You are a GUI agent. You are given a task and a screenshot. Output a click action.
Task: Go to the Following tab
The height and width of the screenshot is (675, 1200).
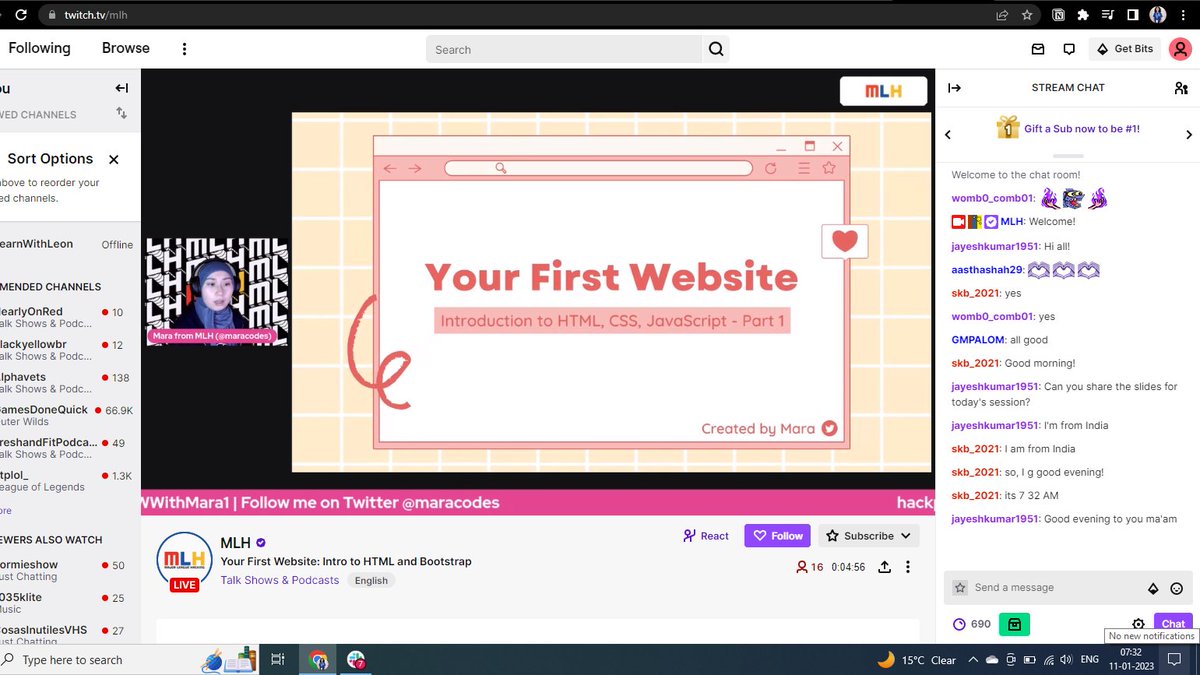(39, 48)
